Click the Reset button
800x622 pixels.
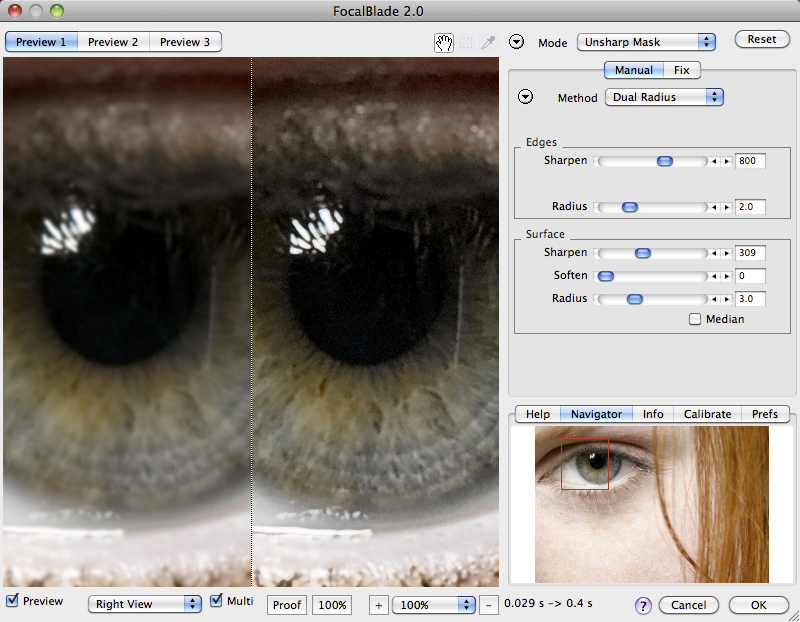click(761, 40)
